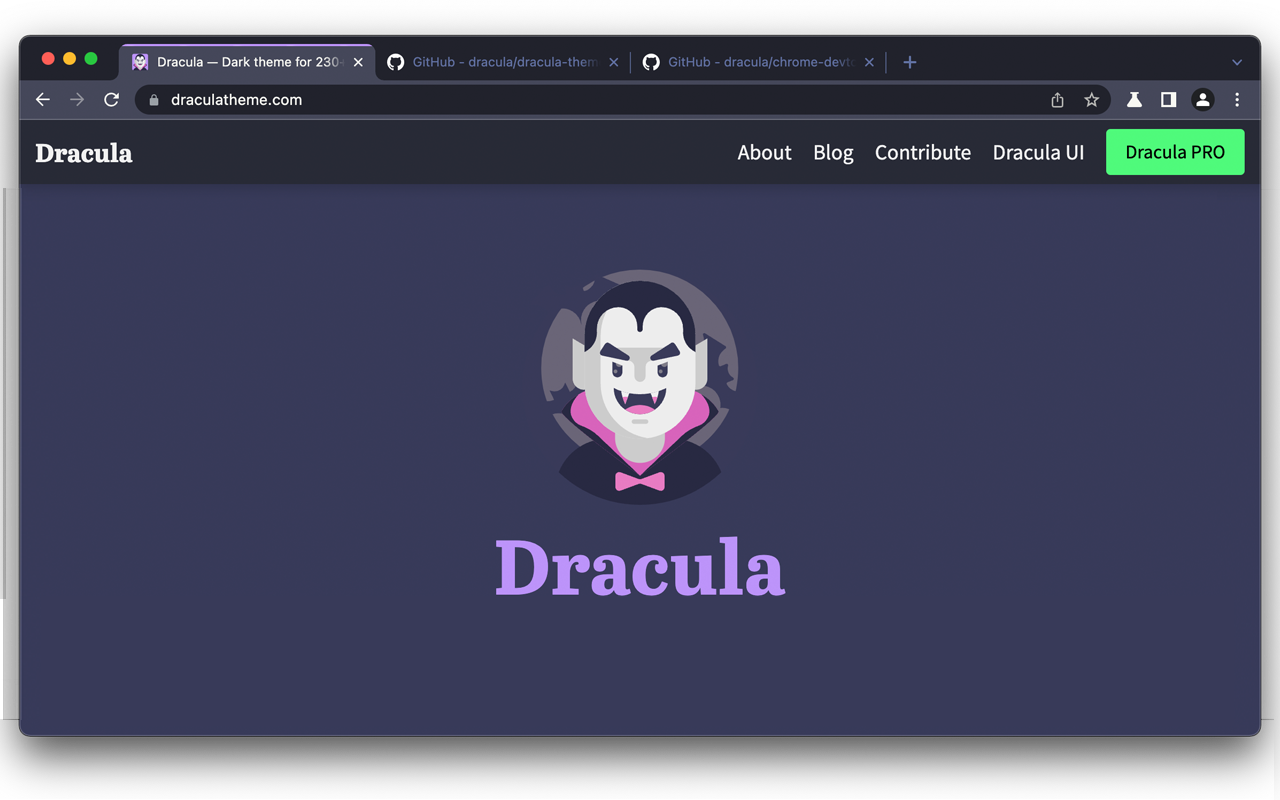Open the Contribute link
1280x800 pixels.
(x=923, y=152)
